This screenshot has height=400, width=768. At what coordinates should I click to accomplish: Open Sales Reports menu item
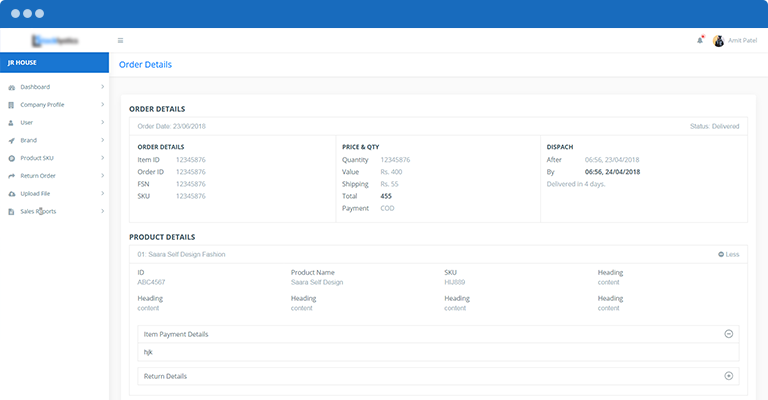click(38, 212)
